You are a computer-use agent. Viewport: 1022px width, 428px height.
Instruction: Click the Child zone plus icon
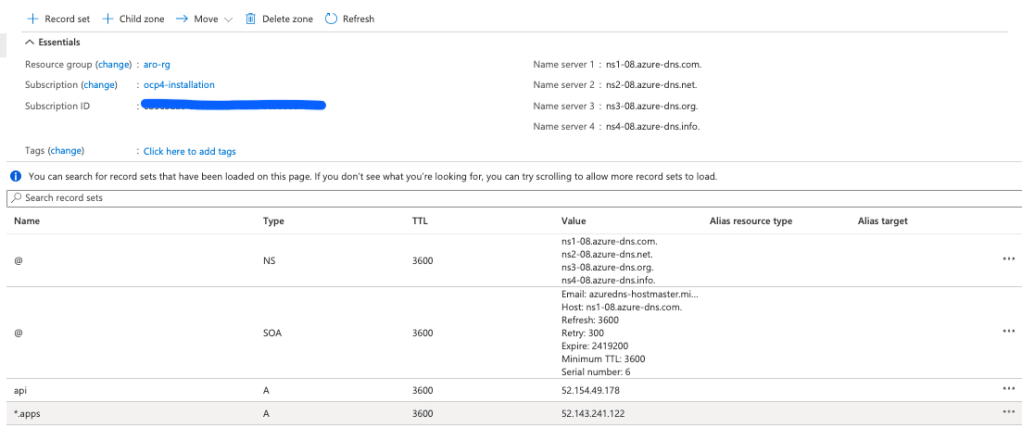[x=108, y=19]
